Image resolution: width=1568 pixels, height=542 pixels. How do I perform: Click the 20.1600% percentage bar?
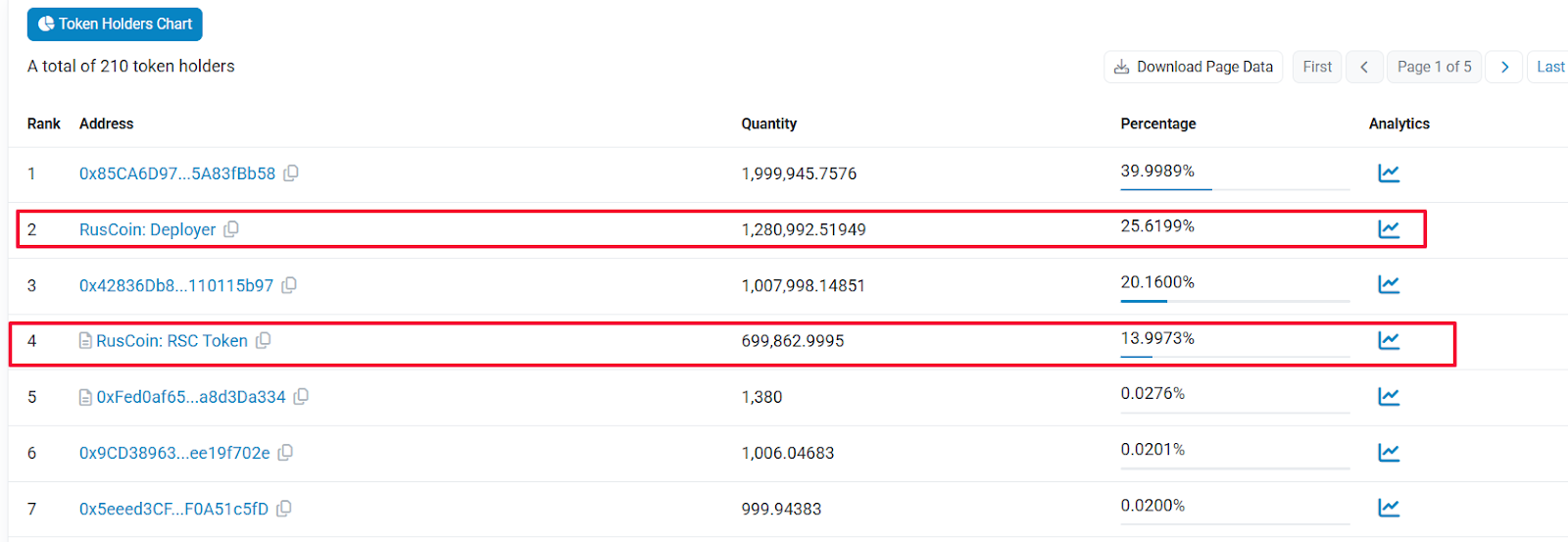1235,301
